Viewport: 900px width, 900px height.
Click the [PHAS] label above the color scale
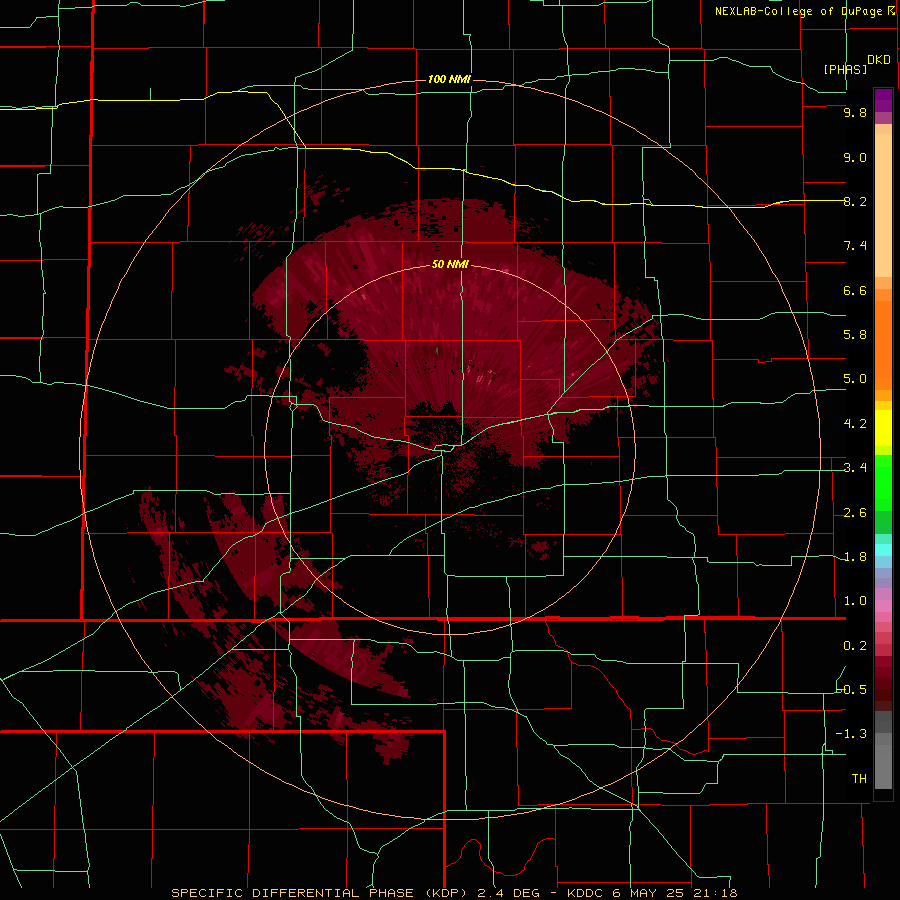click(845, 69)
